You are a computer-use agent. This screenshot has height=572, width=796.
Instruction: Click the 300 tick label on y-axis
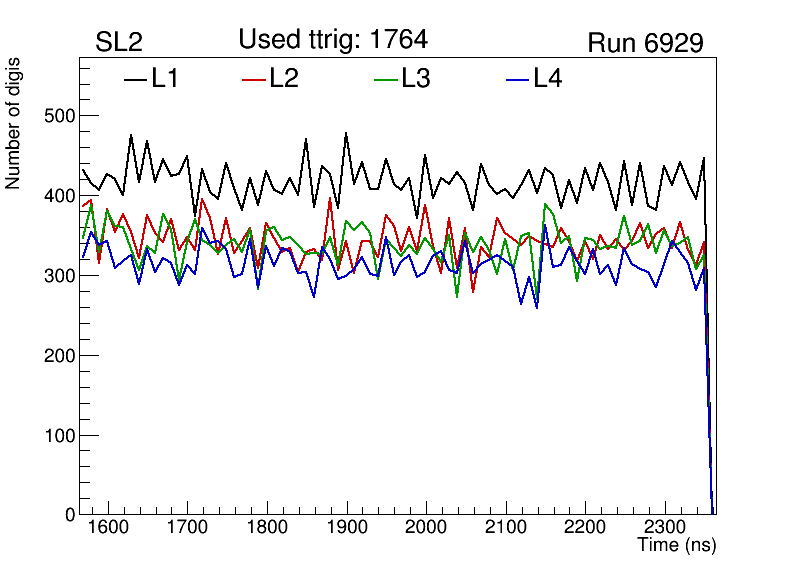pyautogui.click(x=60, y=276)
